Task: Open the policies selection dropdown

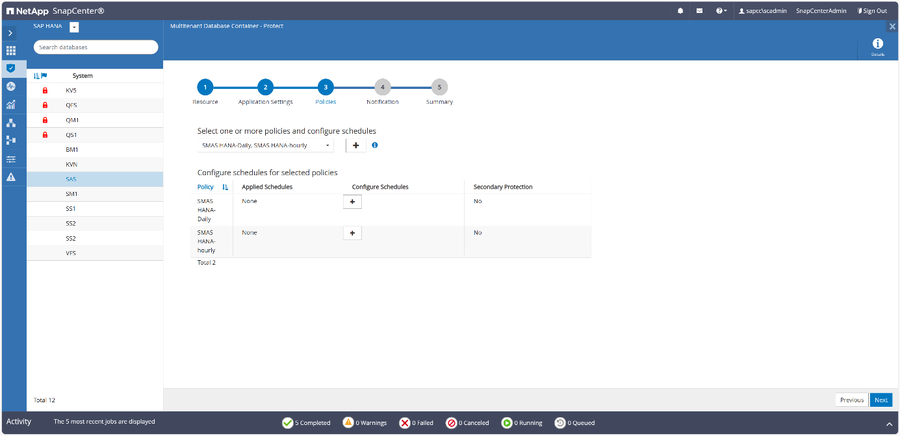Action: pyautogui.click(x=265, y=146)
